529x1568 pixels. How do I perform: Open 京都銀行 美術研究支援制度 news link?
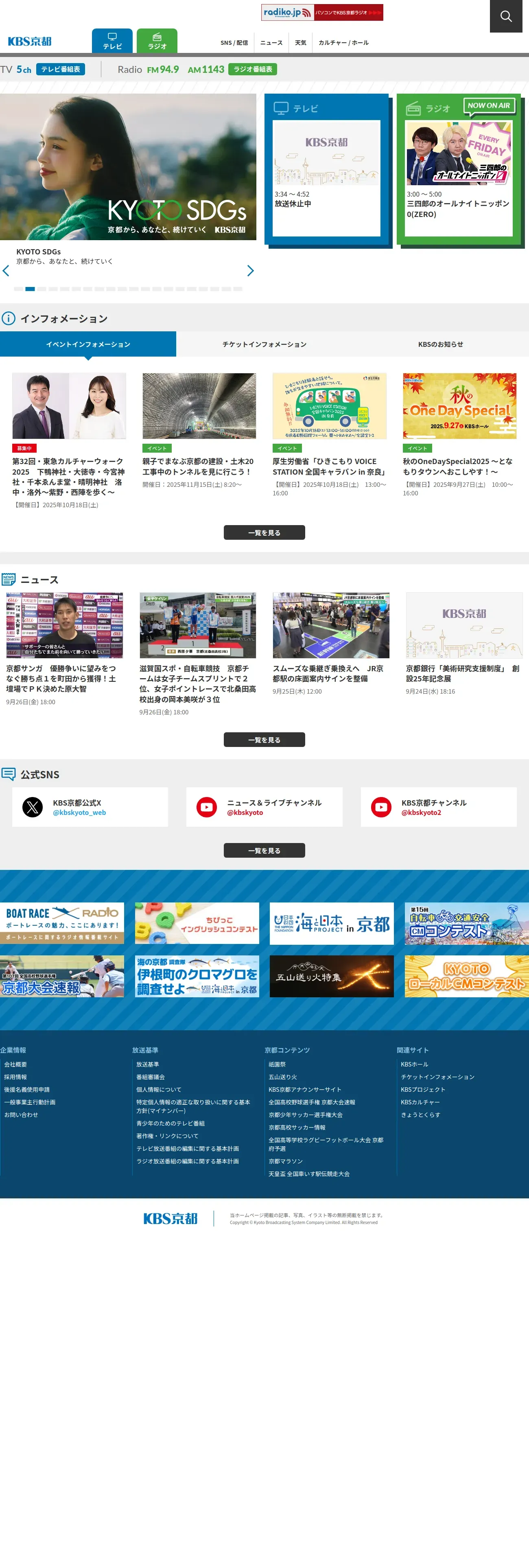pyautogui.click(x=464, y=674)
